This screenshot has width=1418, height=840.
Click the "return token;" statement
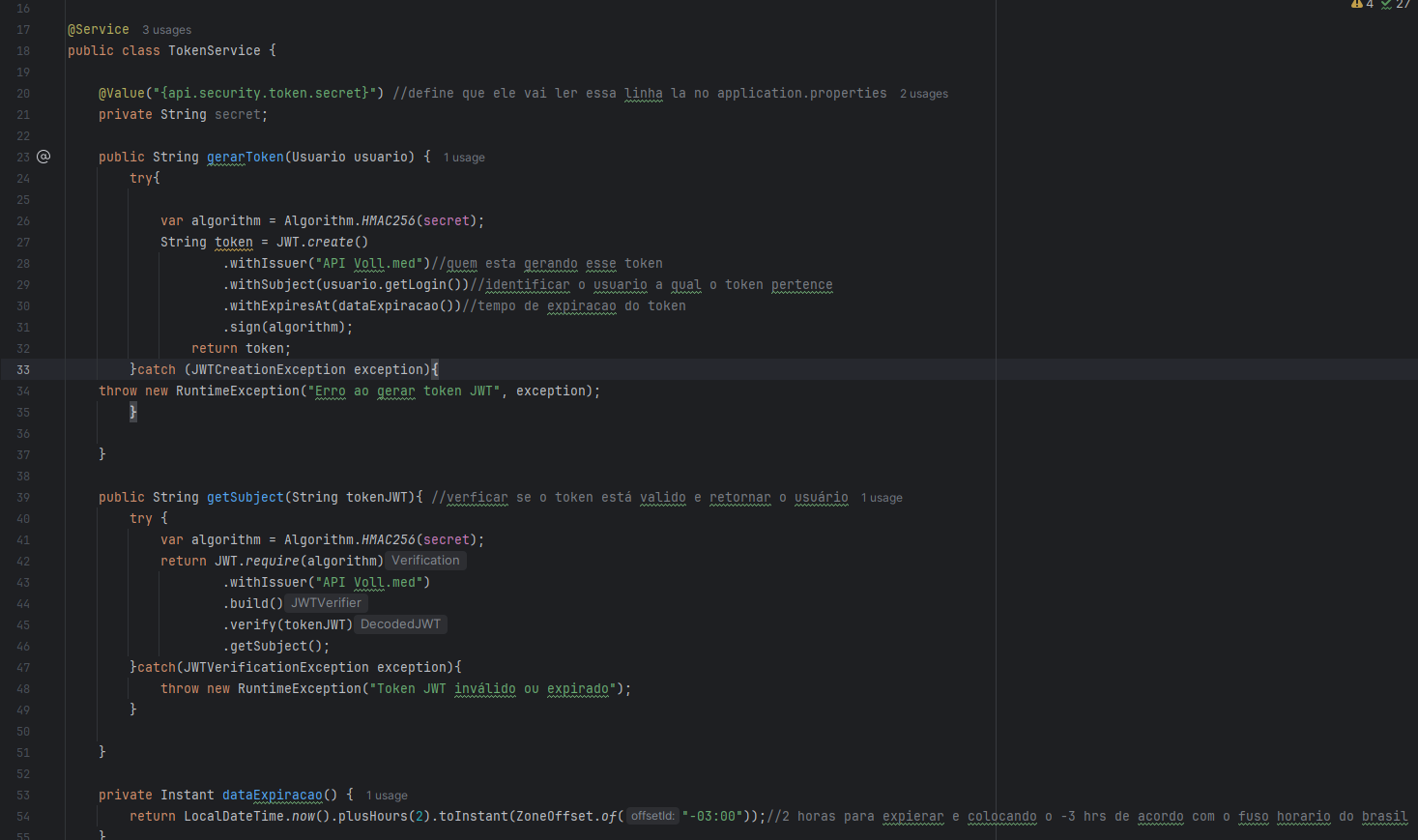[x=242, y=348]
